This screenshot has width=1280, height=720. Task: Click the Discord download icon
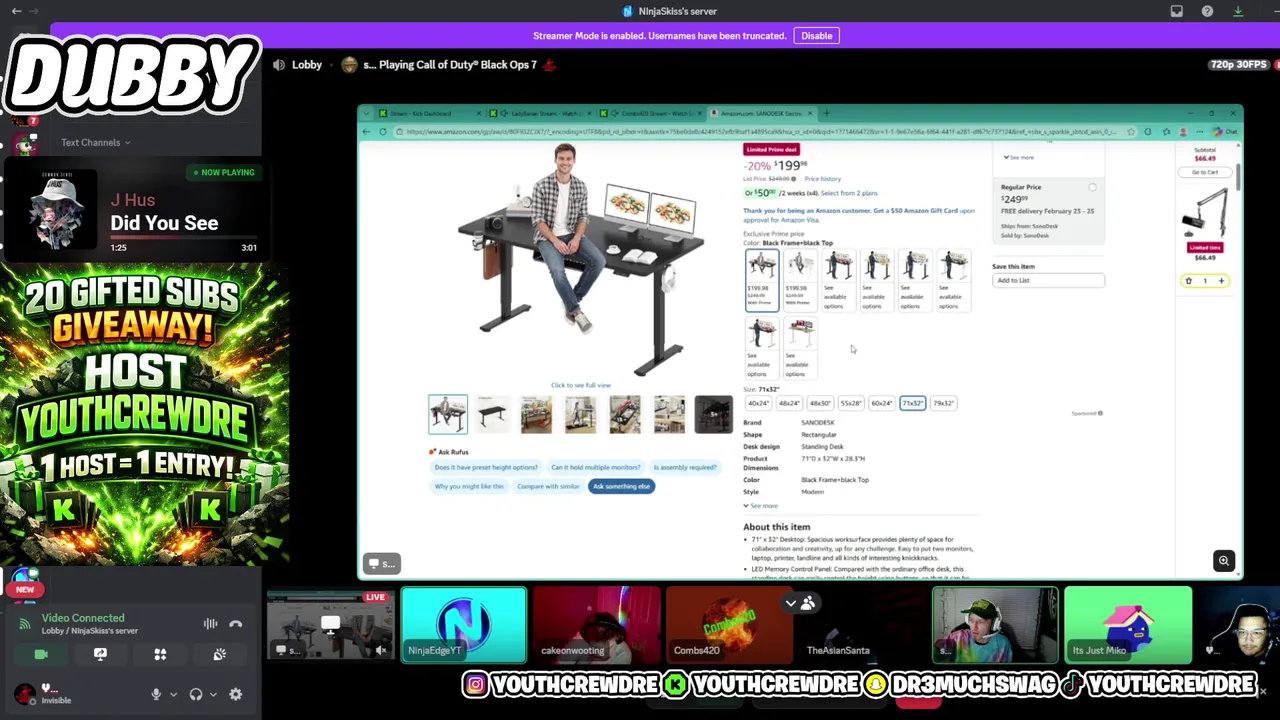(x=1238, y=11)
